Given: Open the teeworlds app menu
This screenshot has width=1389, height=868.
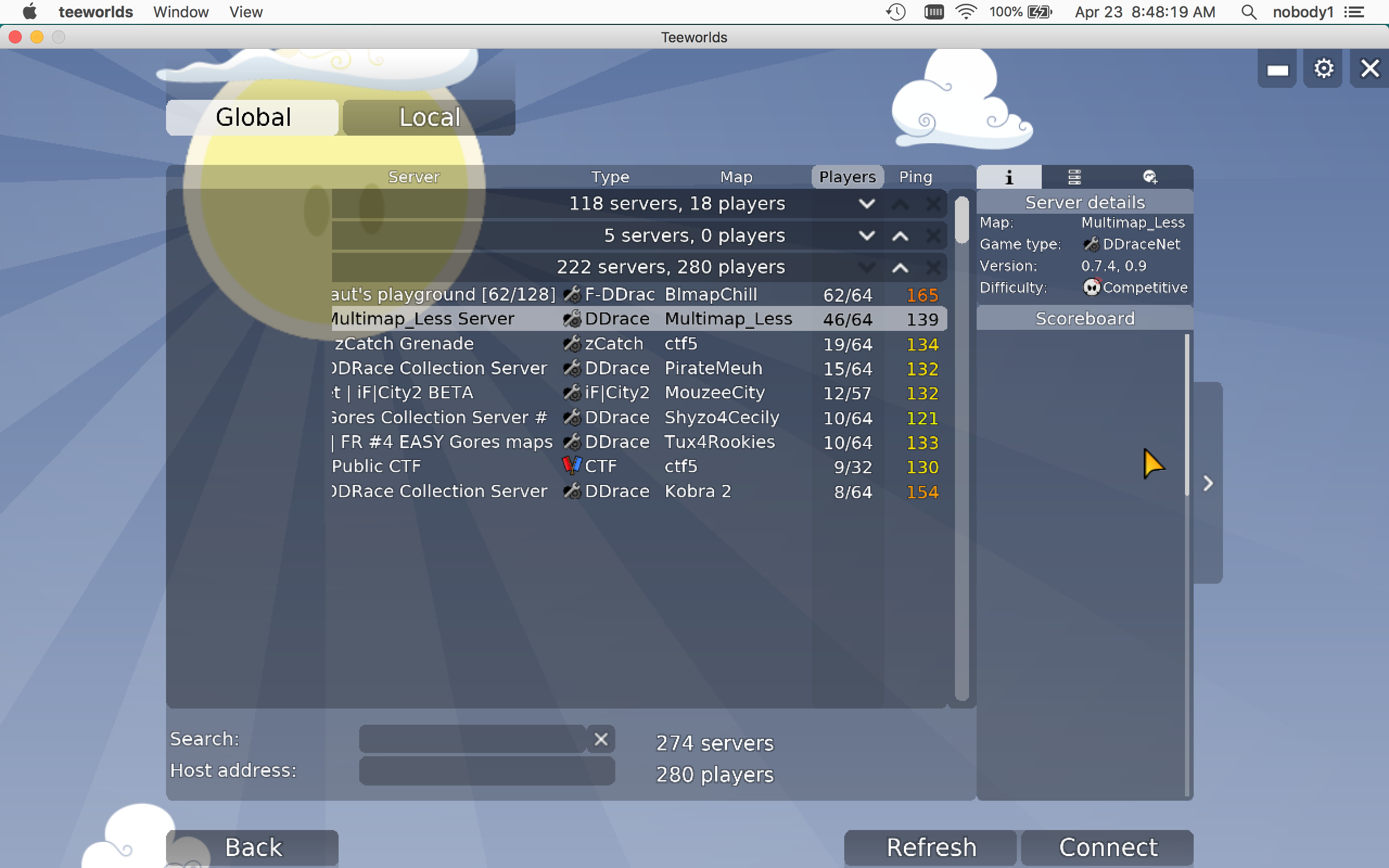Looking at the screenshot, I should pyautogui.click(x=96, y=12).
